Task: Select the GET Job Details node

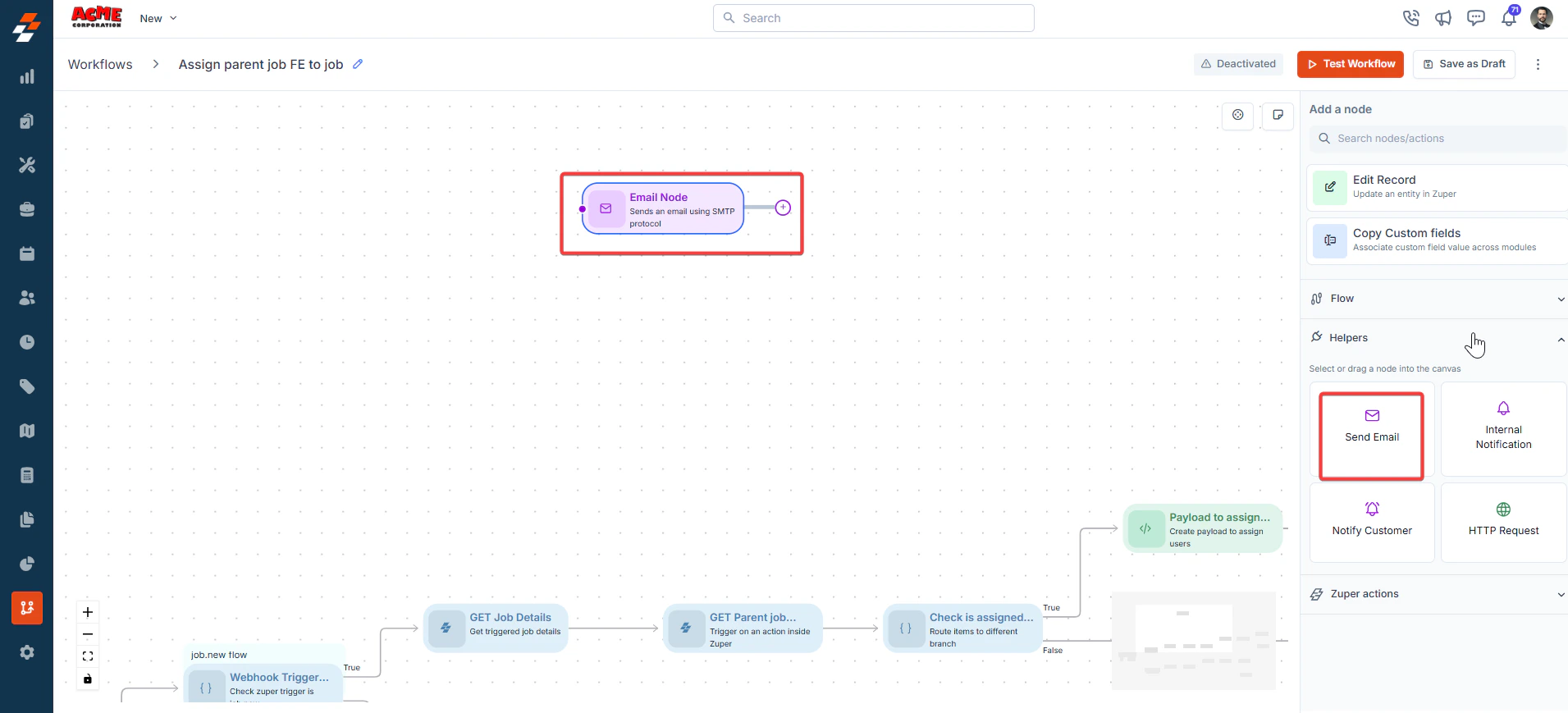Action: tap(496, 628)
